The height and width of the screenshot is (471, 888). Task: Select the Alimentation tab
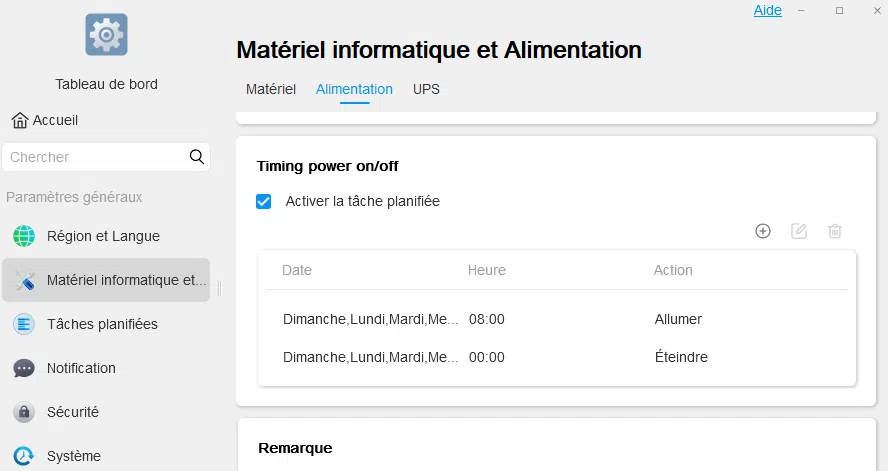354,89
